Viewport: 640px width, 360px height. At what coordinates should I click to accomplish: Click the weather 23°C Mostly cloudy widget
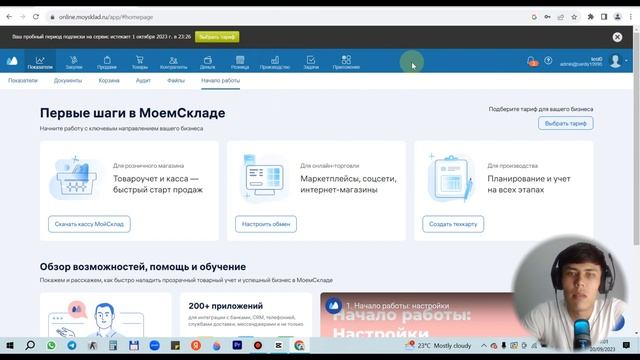tap(438, 345)
